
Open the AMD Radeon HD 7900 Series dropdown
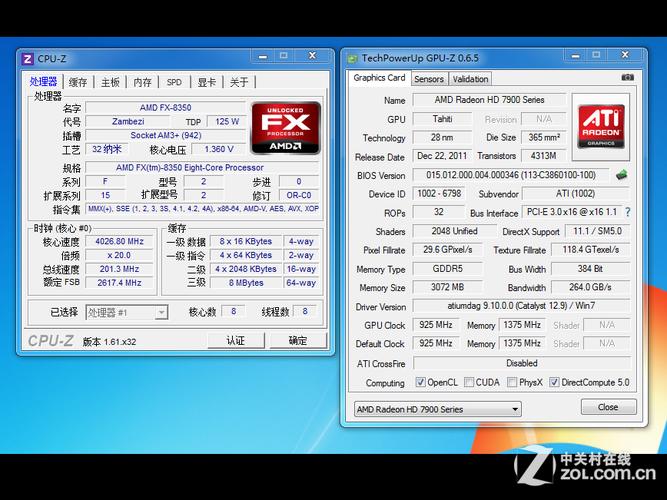click(x=438, y=409)
